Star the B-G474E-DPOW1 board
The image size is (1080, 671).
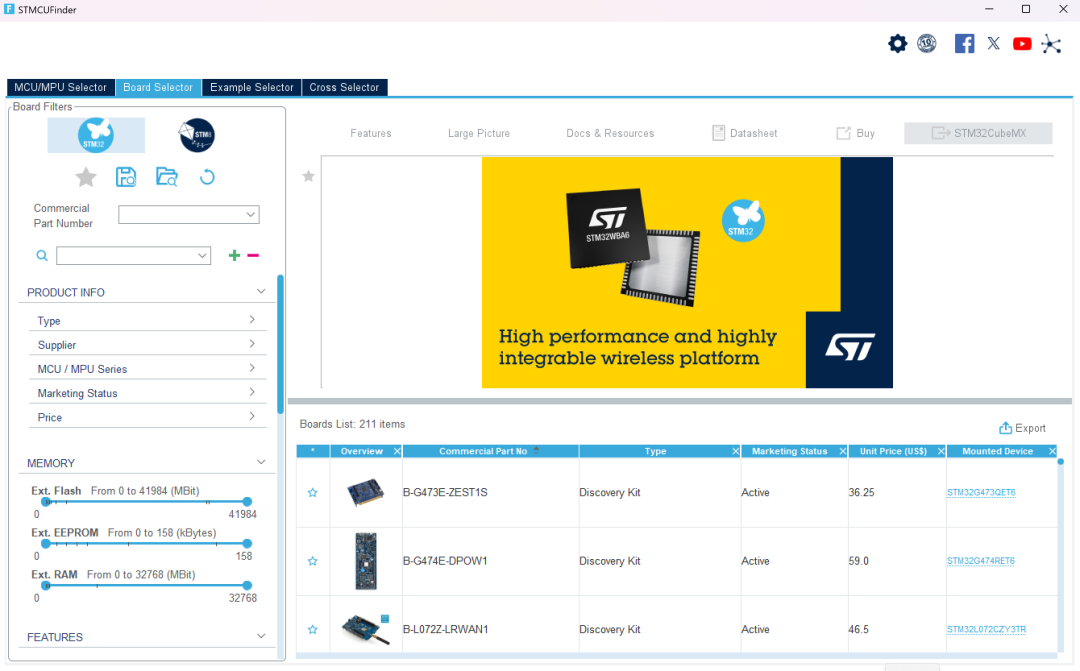click(x=313, y=561)
